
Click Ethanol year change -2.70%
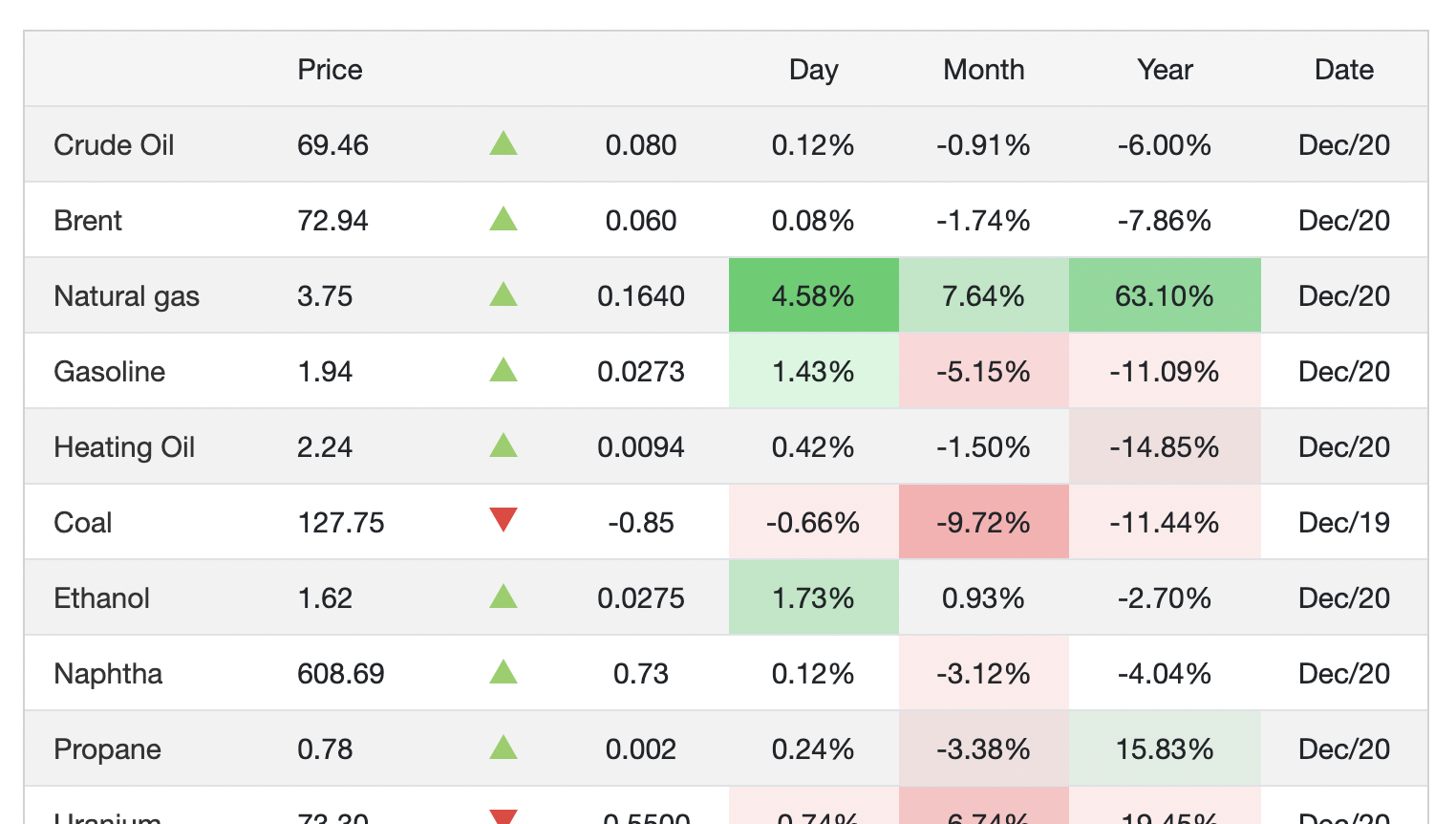pos(1165,598)
